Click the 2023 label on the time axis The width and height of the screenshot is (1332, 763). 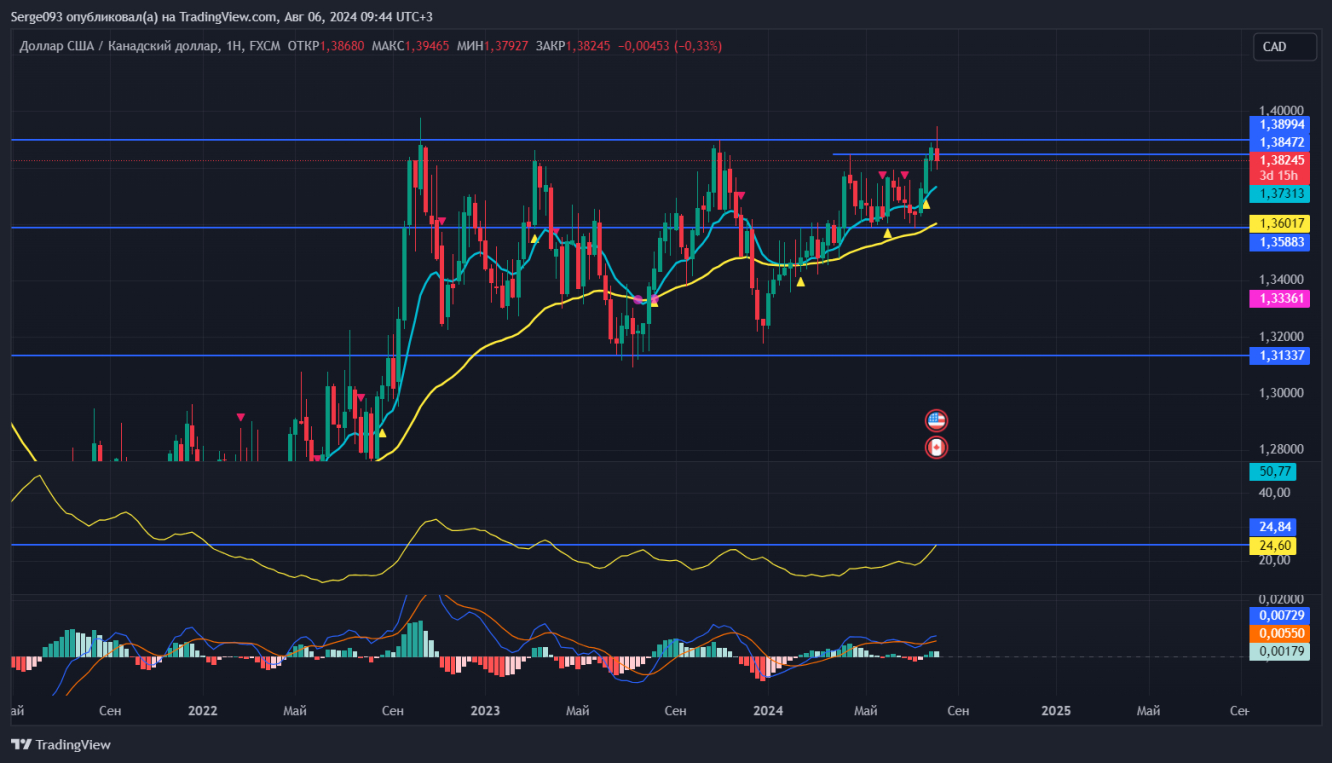coord(485,711)
